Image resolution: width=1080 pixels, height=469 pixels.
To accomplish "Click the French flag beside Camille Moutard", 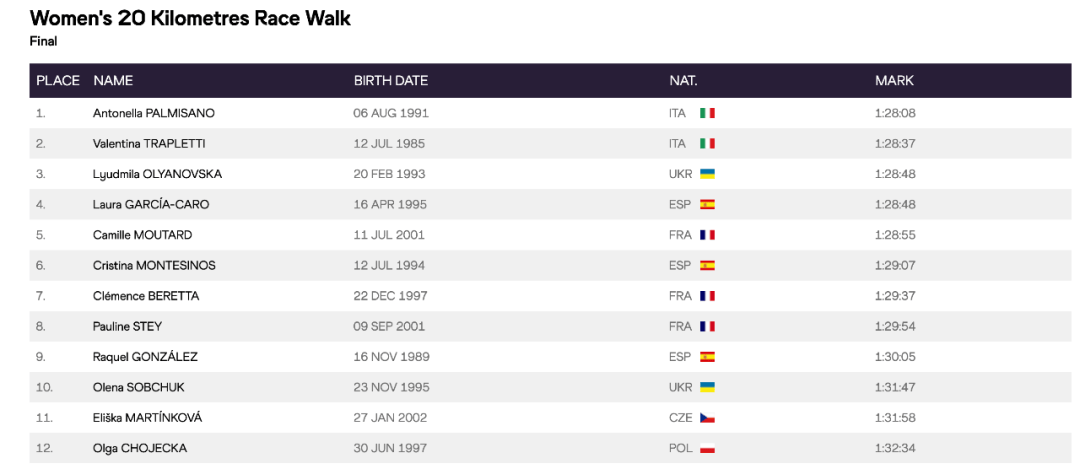I will tap(707, 235).
